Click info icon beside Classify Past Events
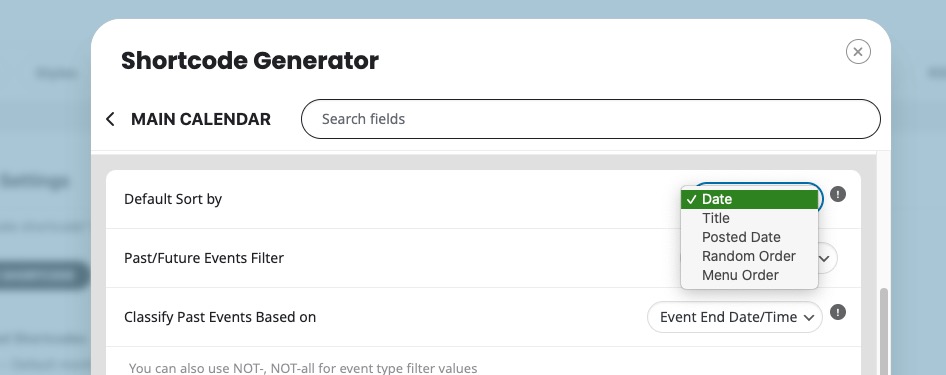This screenshot has height=375, width=946. [838, 312]
